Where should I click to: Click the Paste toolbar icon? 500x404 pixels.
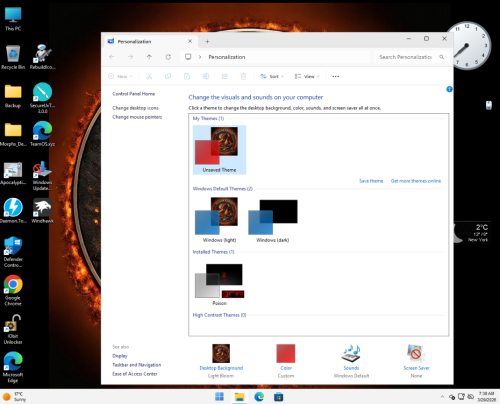pyautogui.click(x=187, y=76)
